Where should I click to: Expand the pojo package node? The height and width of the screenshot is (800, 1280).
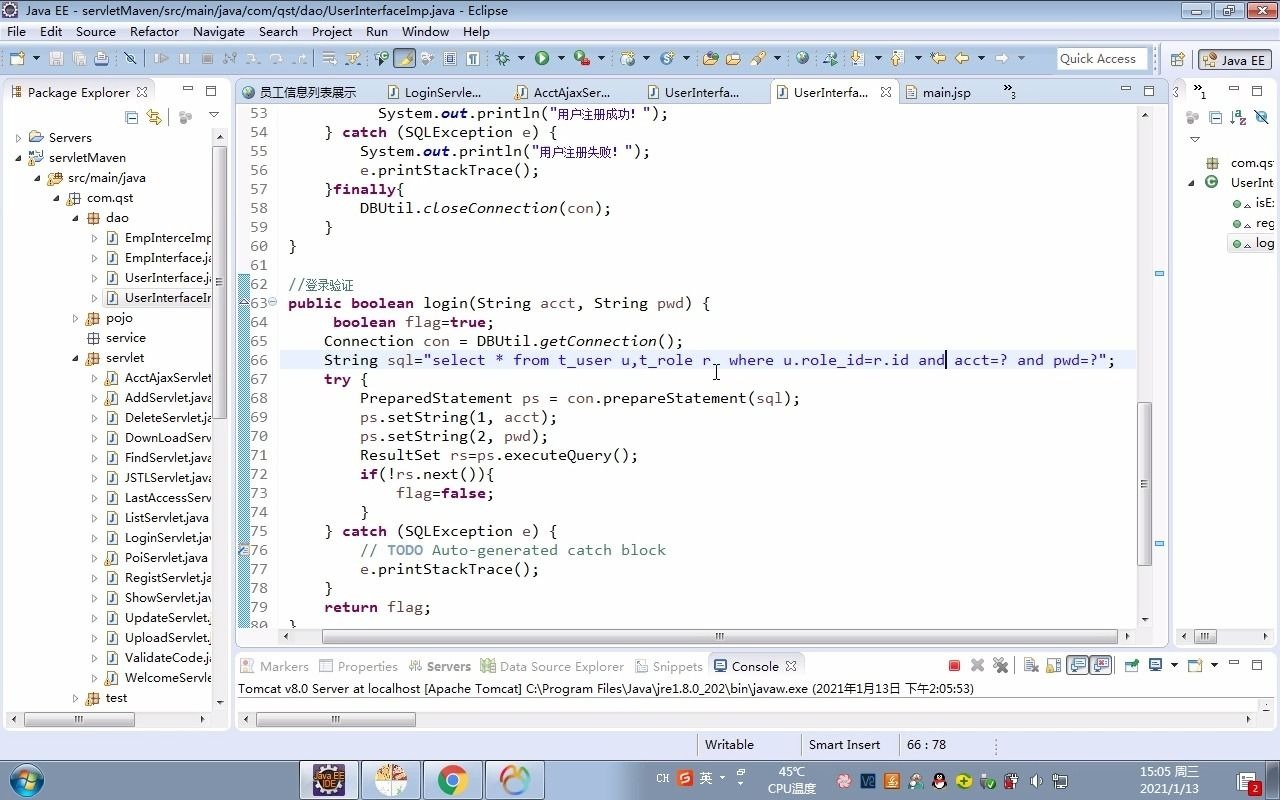coord(75,318)
